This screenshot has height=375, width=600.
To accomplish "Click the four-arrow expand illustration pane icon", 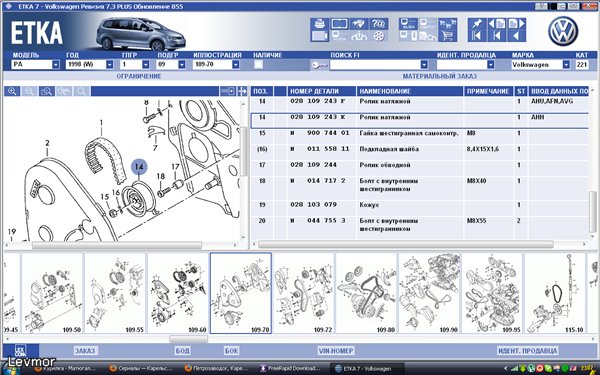I will tap(242, 91).
